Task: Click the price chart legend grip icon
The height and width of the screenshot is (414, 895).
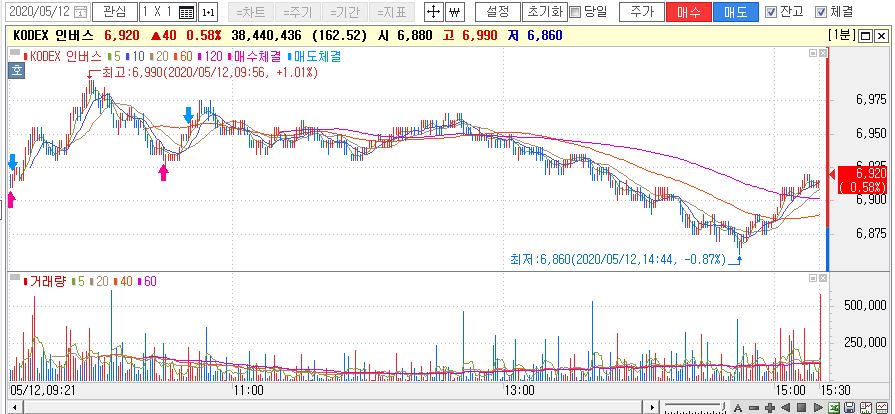Action: coord(15,53)
